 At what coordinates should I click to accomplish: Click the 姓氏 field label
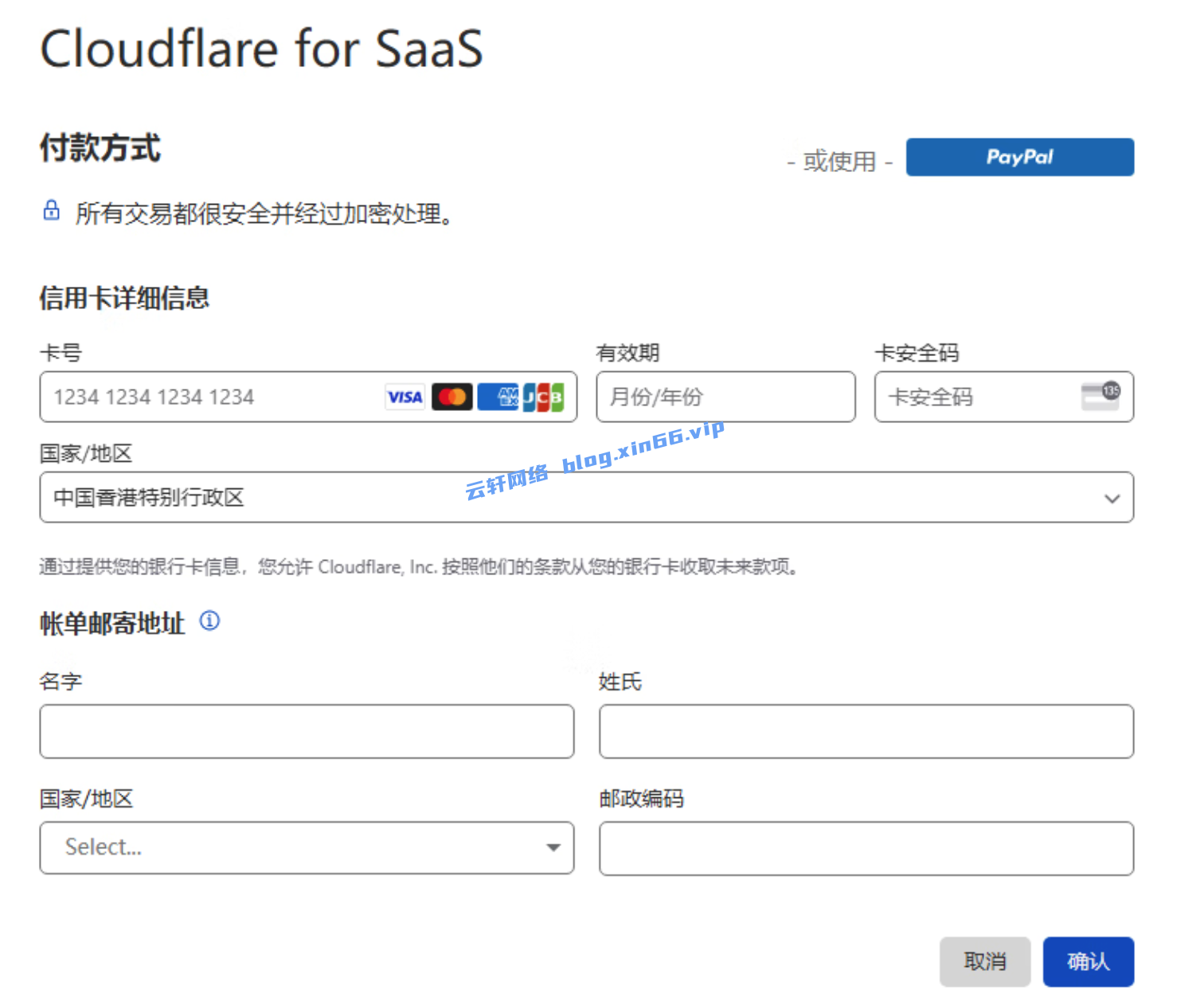pyautogui.click(x=620, y=682)
